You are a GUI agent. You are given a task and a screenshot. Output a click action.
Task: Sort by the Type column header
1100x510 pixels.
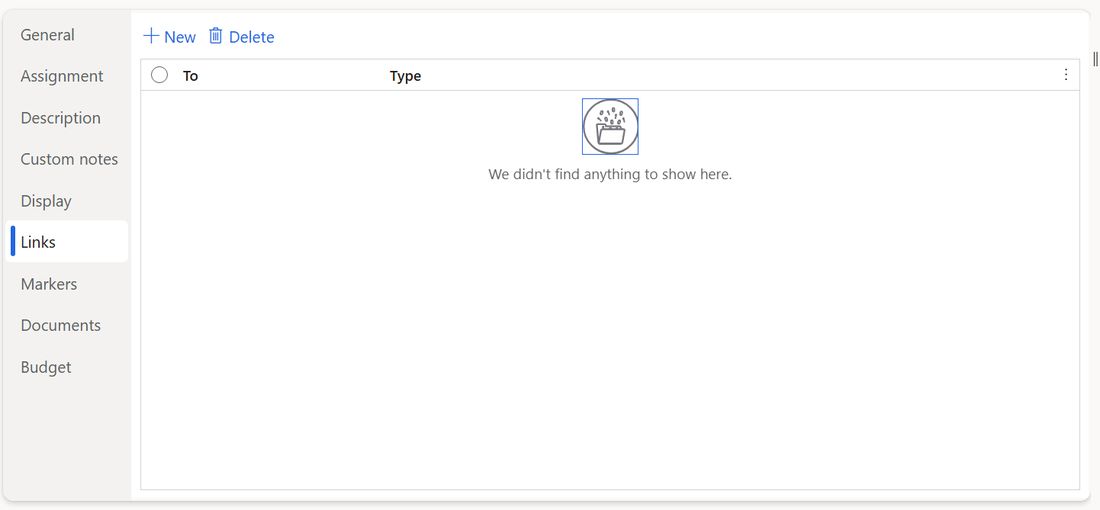(405, 76)
